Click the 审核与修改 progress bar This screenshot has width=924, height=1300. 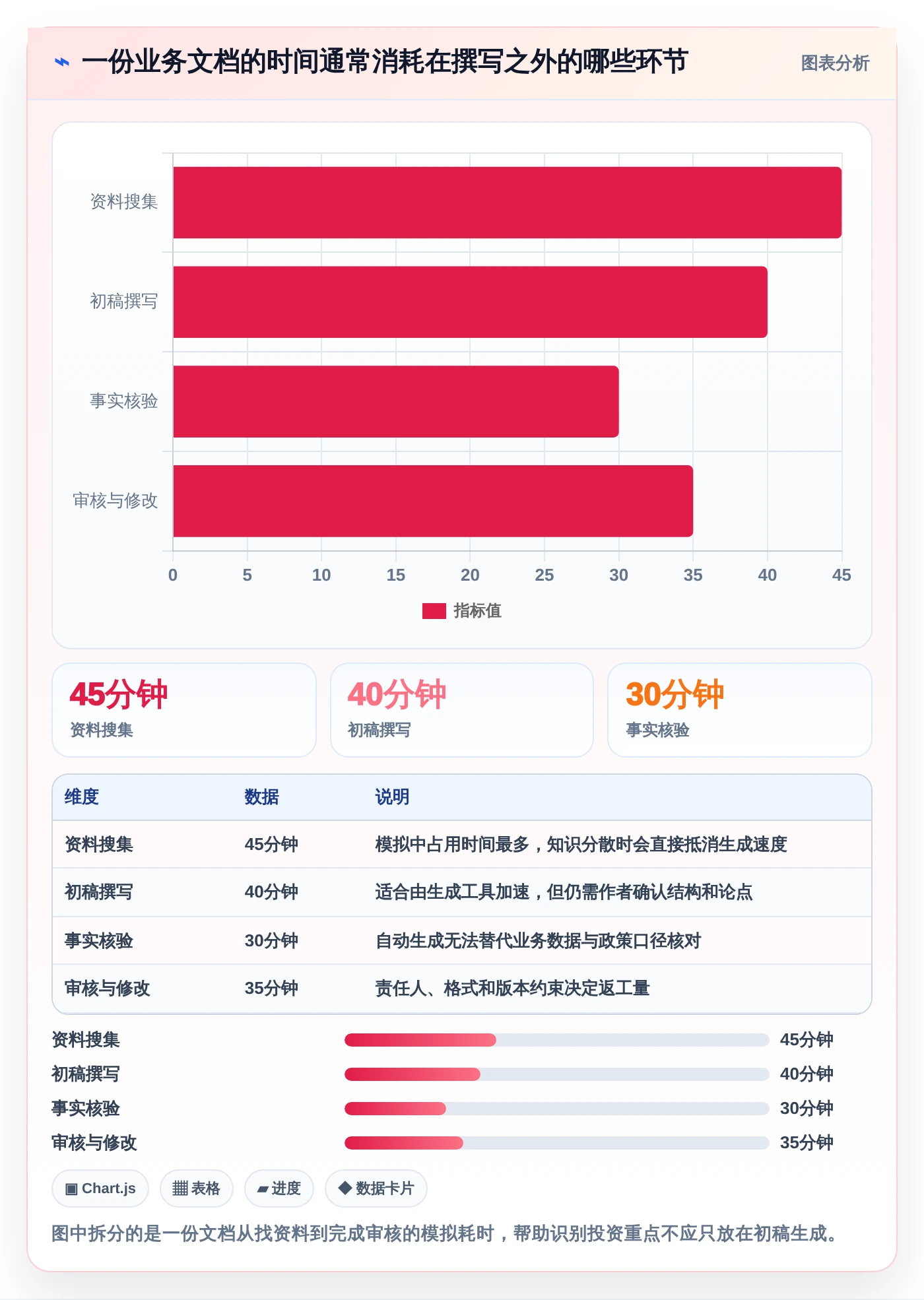click(x=557, y=1143)
